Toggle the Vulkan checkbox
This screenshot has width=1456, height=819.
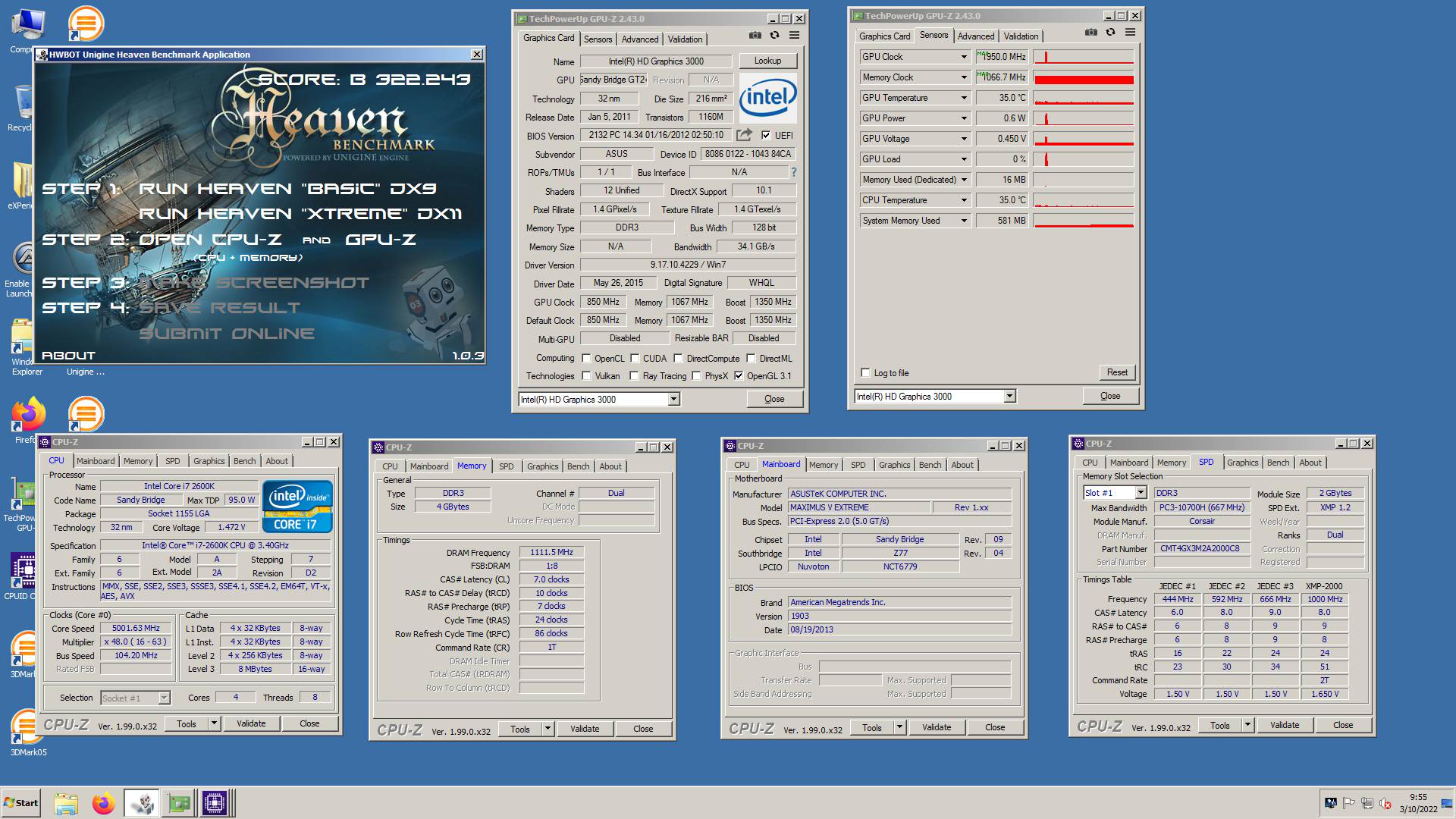(x=585, y=376)
